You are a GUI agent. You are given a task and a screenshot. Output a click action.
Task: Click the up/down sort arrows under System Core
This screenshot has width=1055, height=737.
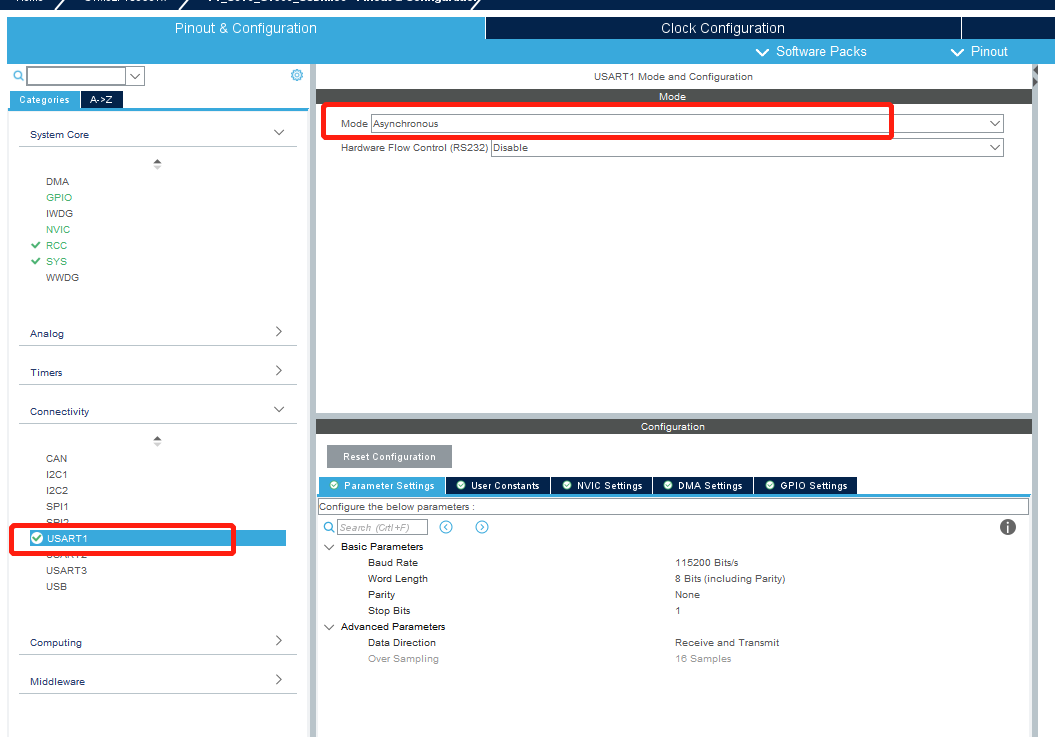(x=157, y=164)
